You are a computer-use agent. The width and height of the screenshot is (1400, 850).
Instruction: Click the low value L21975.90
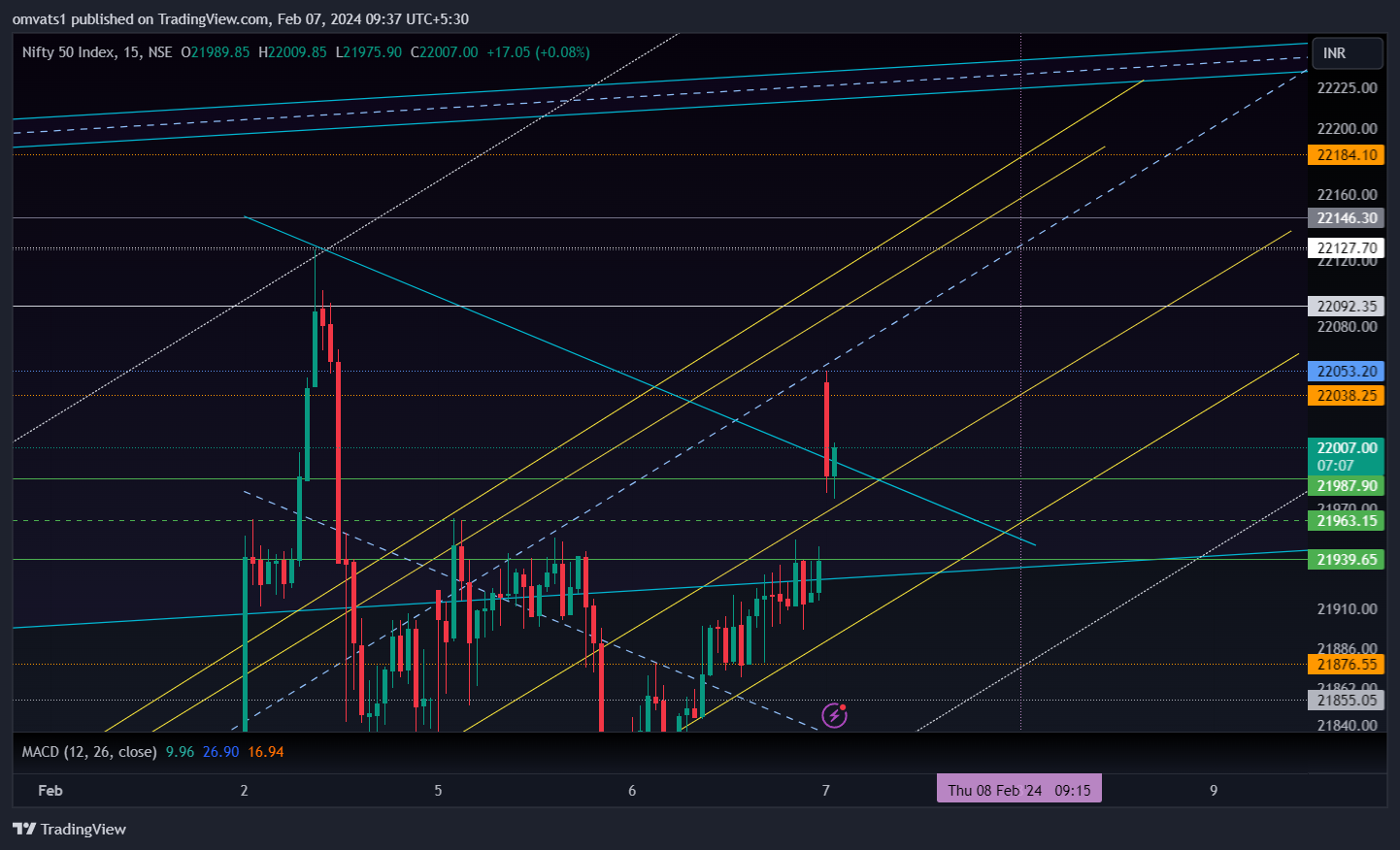pos(368,52)
